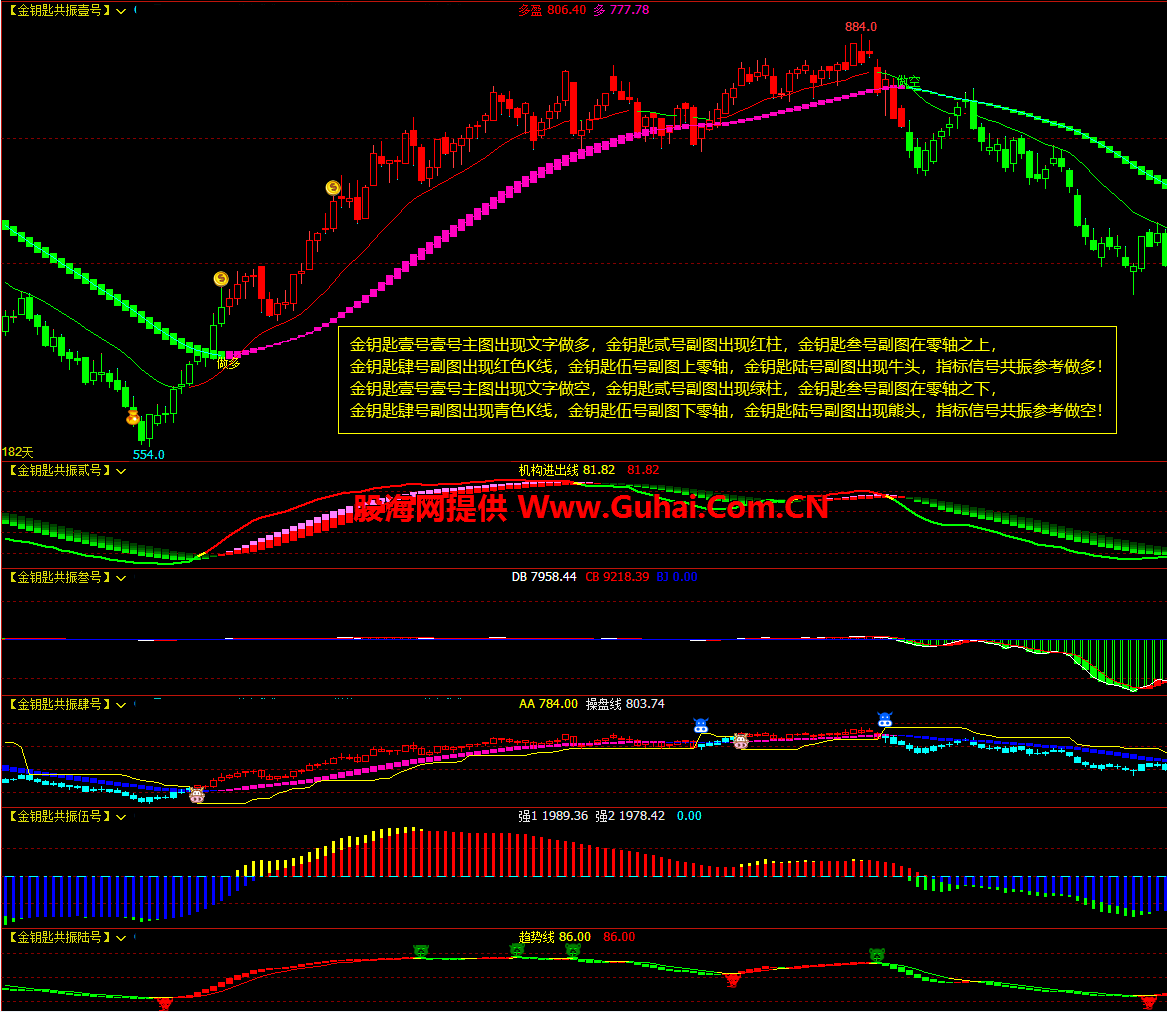Click the lower gold coin marker above the rally start
This screenshot has height=1012, width=1167.
pyautogui.click(x=221, y=278)
